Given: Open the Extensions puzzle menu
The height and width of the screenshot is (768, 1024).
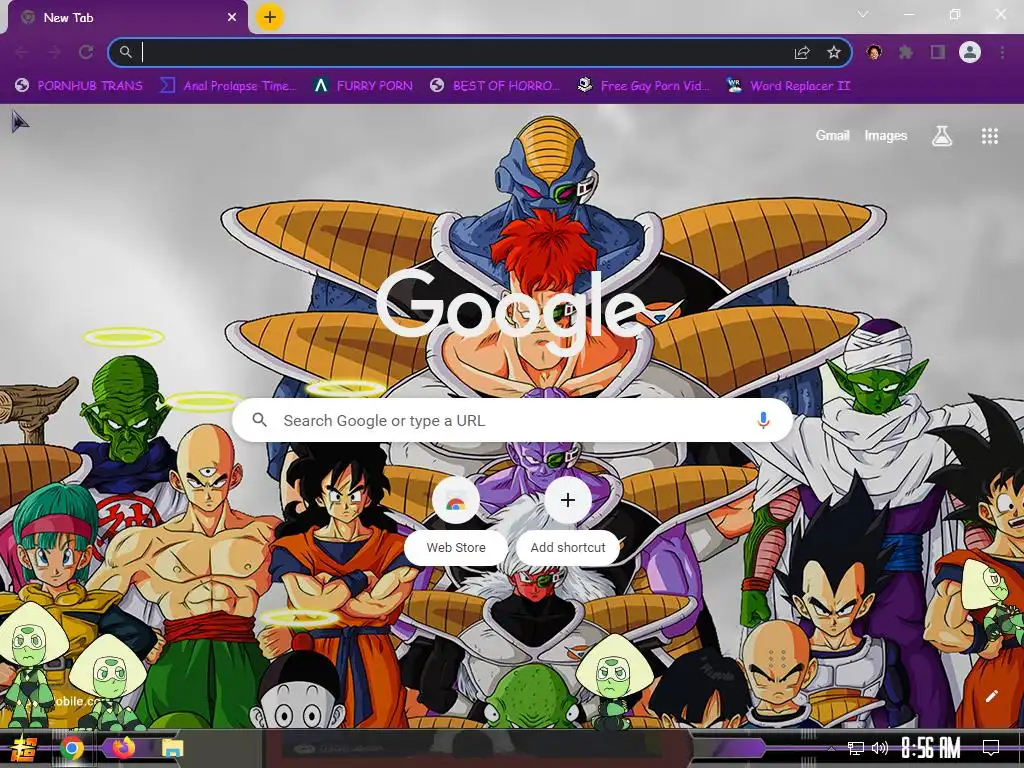Looking at the screenshot, I should click(906, 52).
